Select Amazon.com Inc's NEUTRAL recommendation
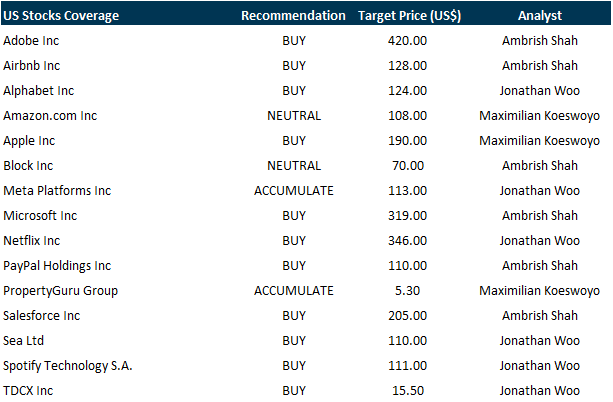Image resolution: width=613 pixels, height=402 pixels. 294,116
